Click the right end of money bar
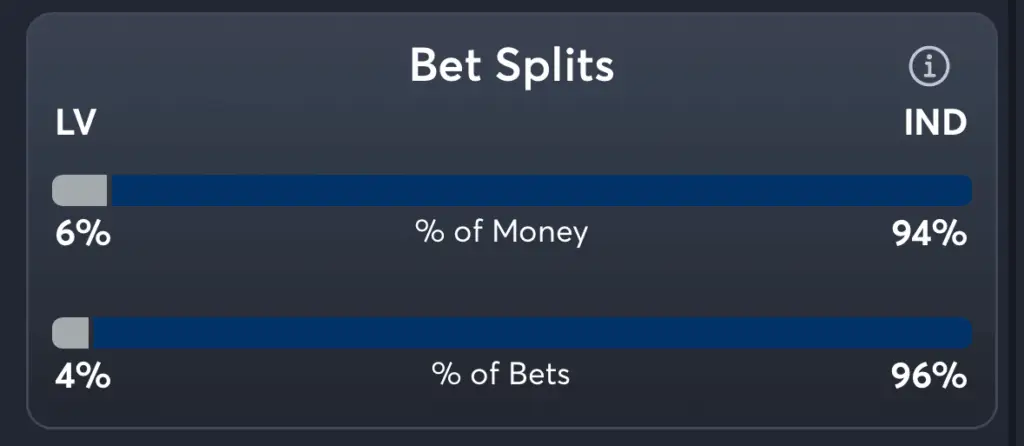 tap(966, 190)
